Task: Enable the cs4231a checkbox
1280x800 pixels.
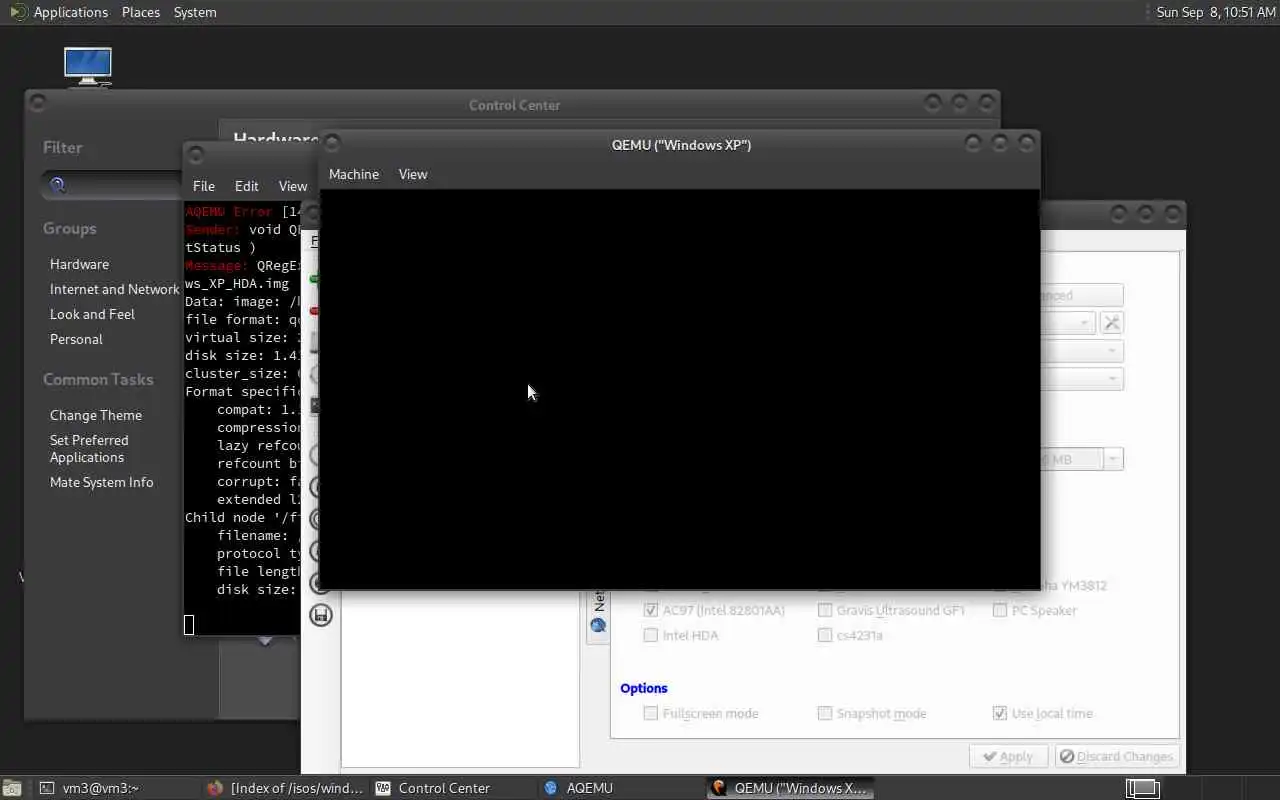Action: (825, 635)
